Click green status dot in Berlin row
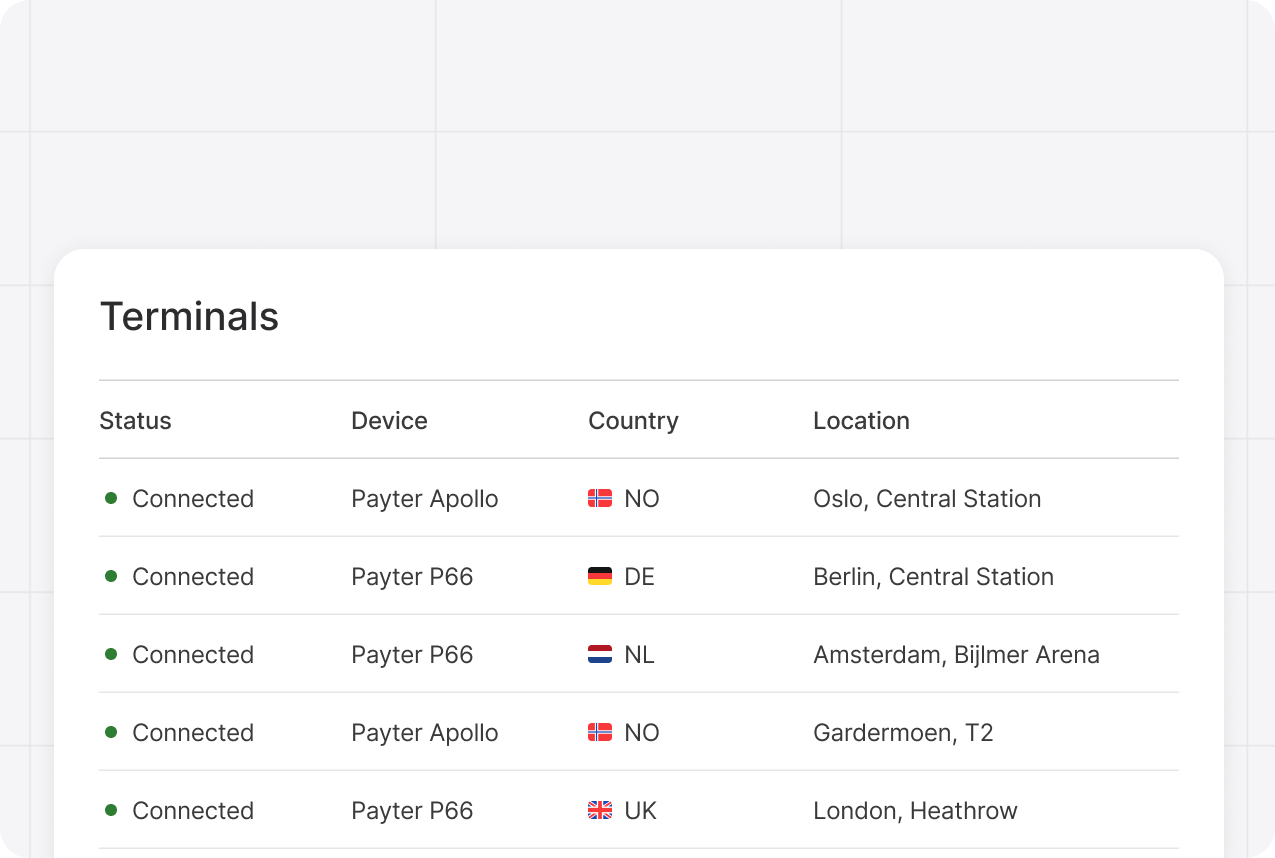This screenshot has width=1275, height=858. [111, 576]
